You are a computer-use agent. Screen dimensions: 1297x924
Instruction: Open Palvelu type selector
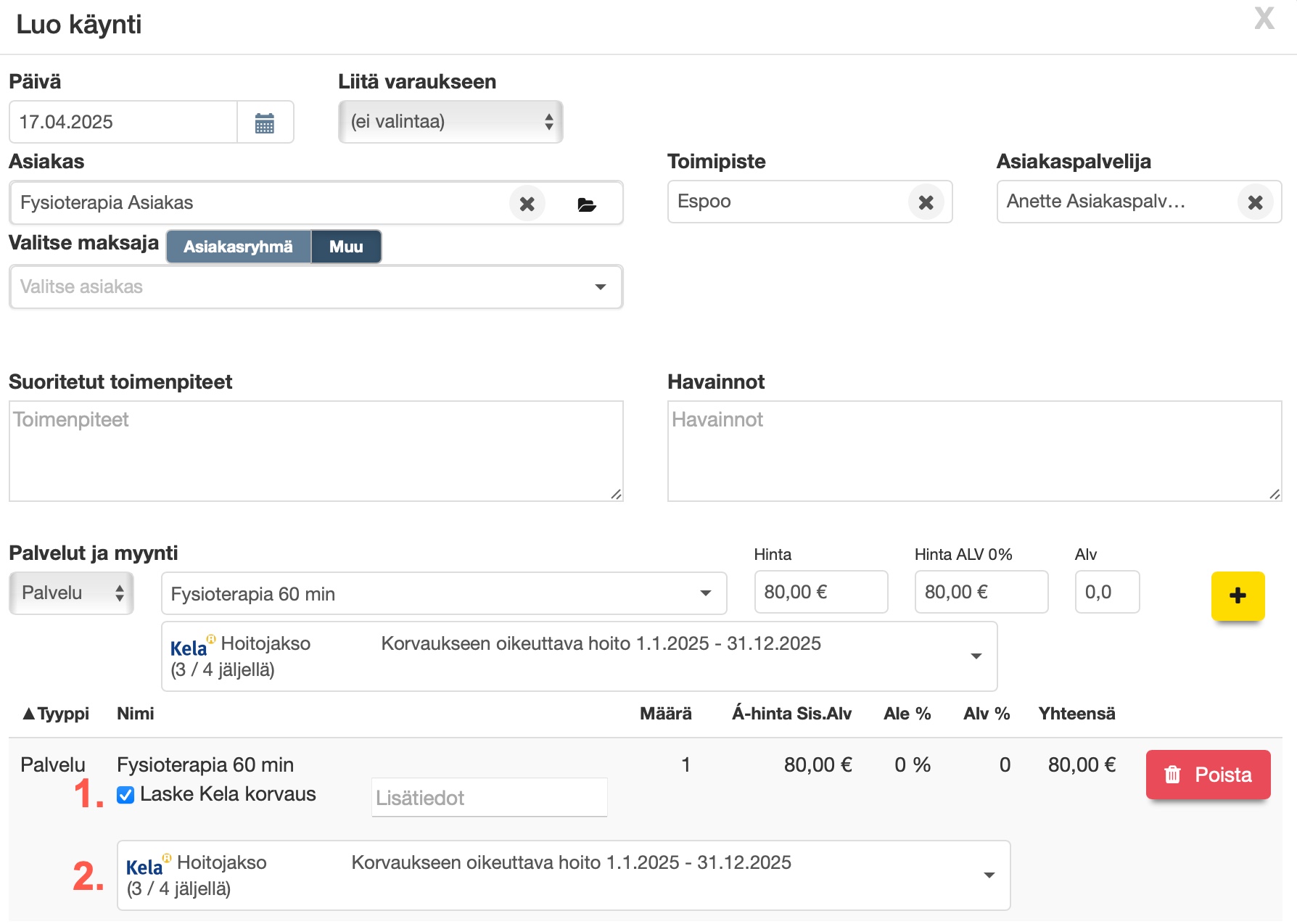point(71,593)
